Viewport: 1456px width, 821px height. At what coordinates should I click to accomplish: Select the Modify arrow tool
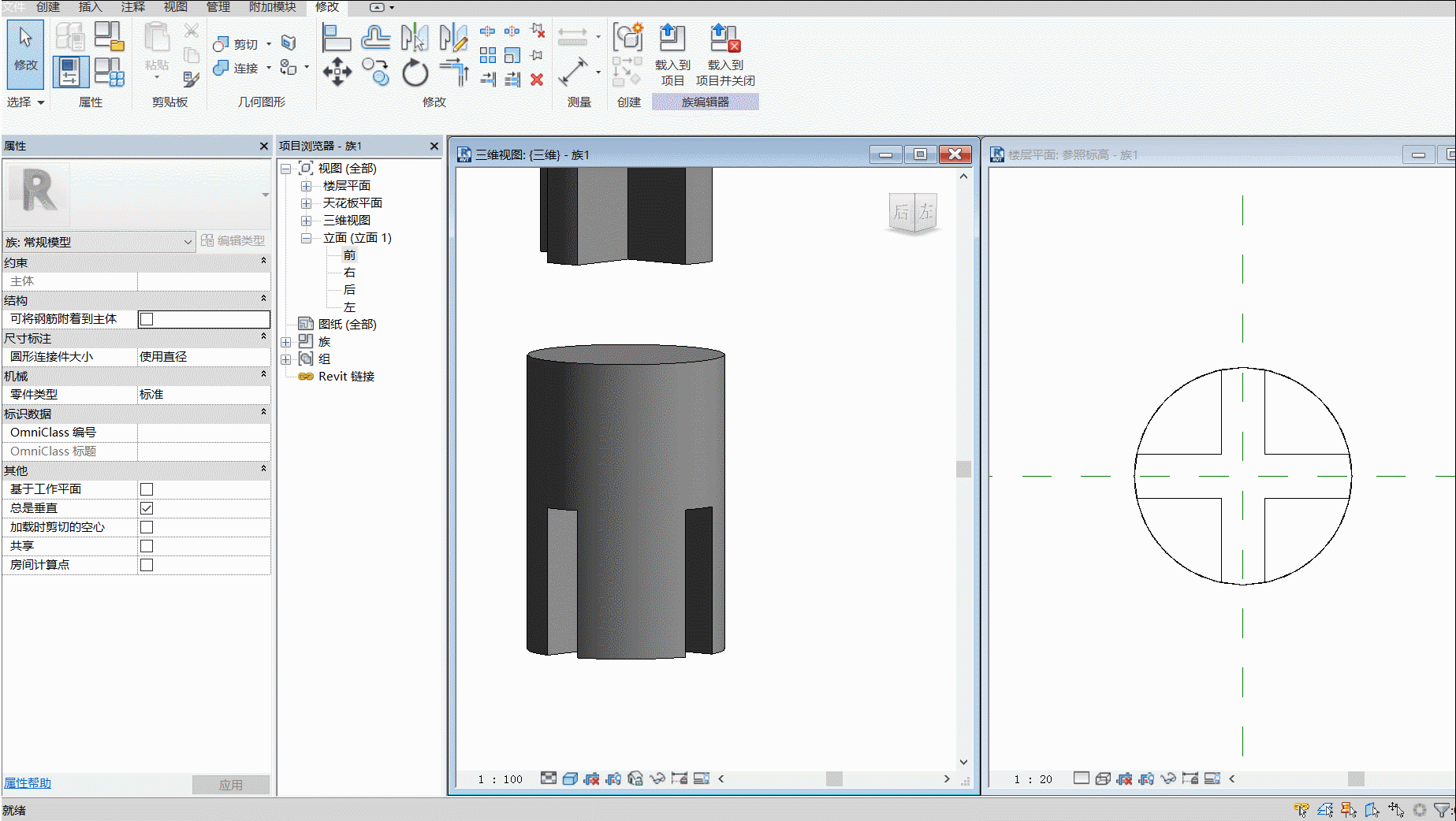click(x=25, y=53)
